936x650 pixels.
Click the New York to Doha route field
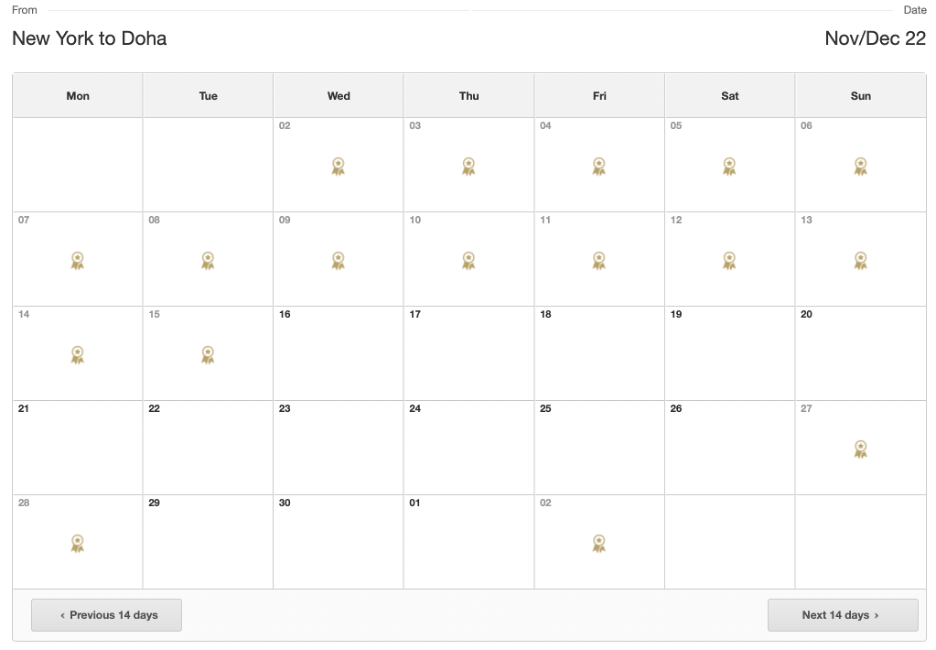[89, 39]
